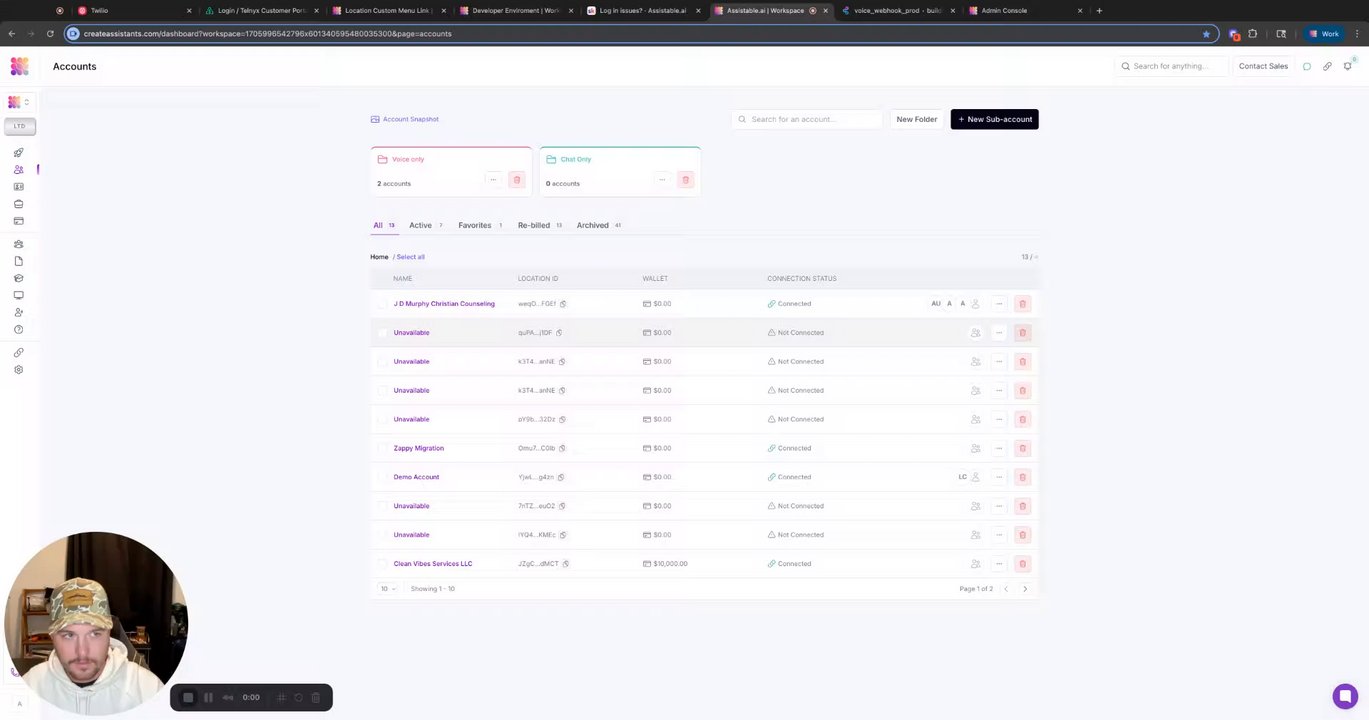Open the credit card icon in the sidebar
Screen dimensions: 1369x720
click(18, 221)
